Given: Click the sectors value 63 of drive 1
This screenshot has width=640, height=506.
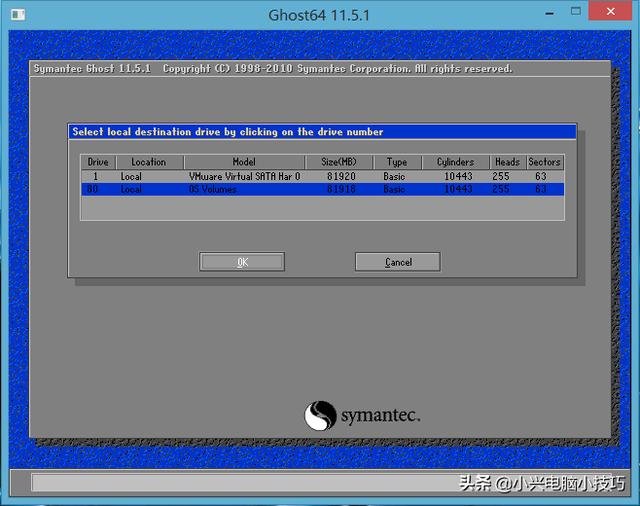Looking at the screenshot, I should (541, 176).
